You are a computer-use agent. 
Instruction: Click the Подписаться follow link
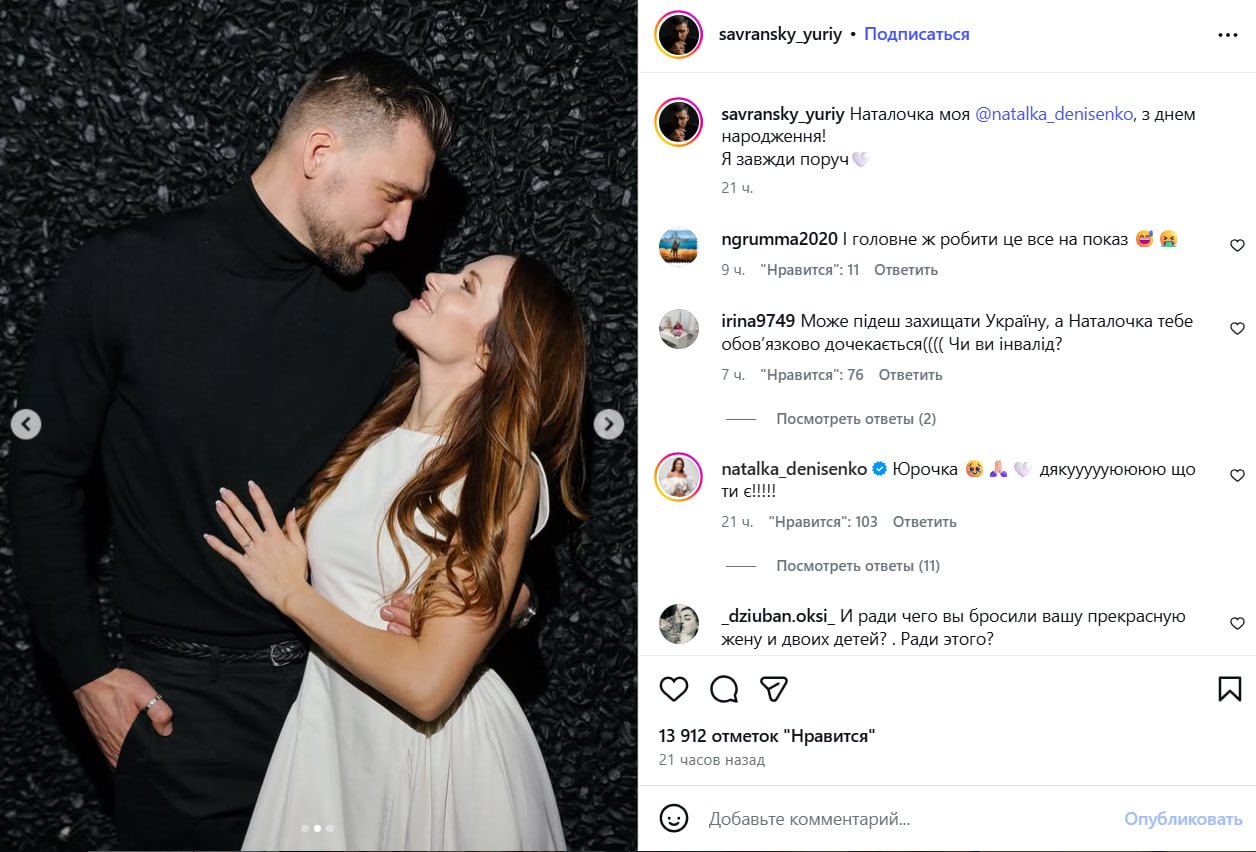(x=917, y=34)
